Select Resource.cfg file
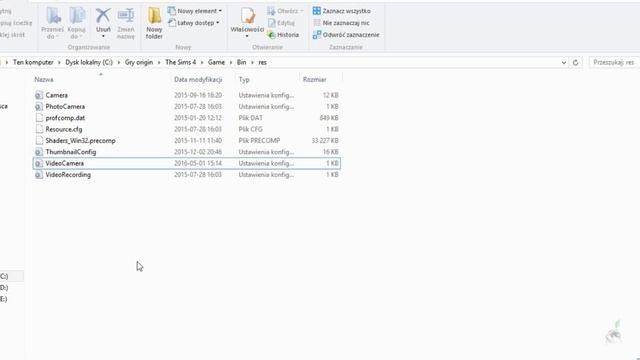 [64, 129]
